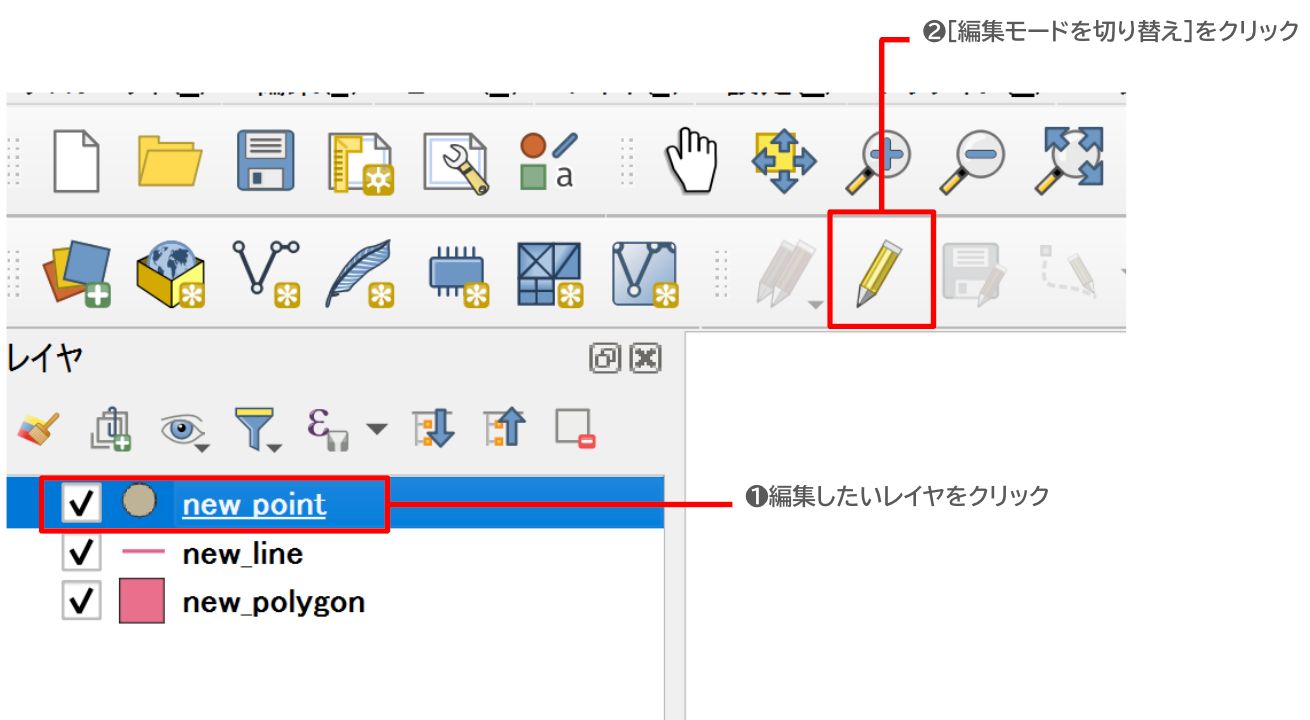Activate the Zoom Out magnifier

pyautogui.click(x=971, y=161)
